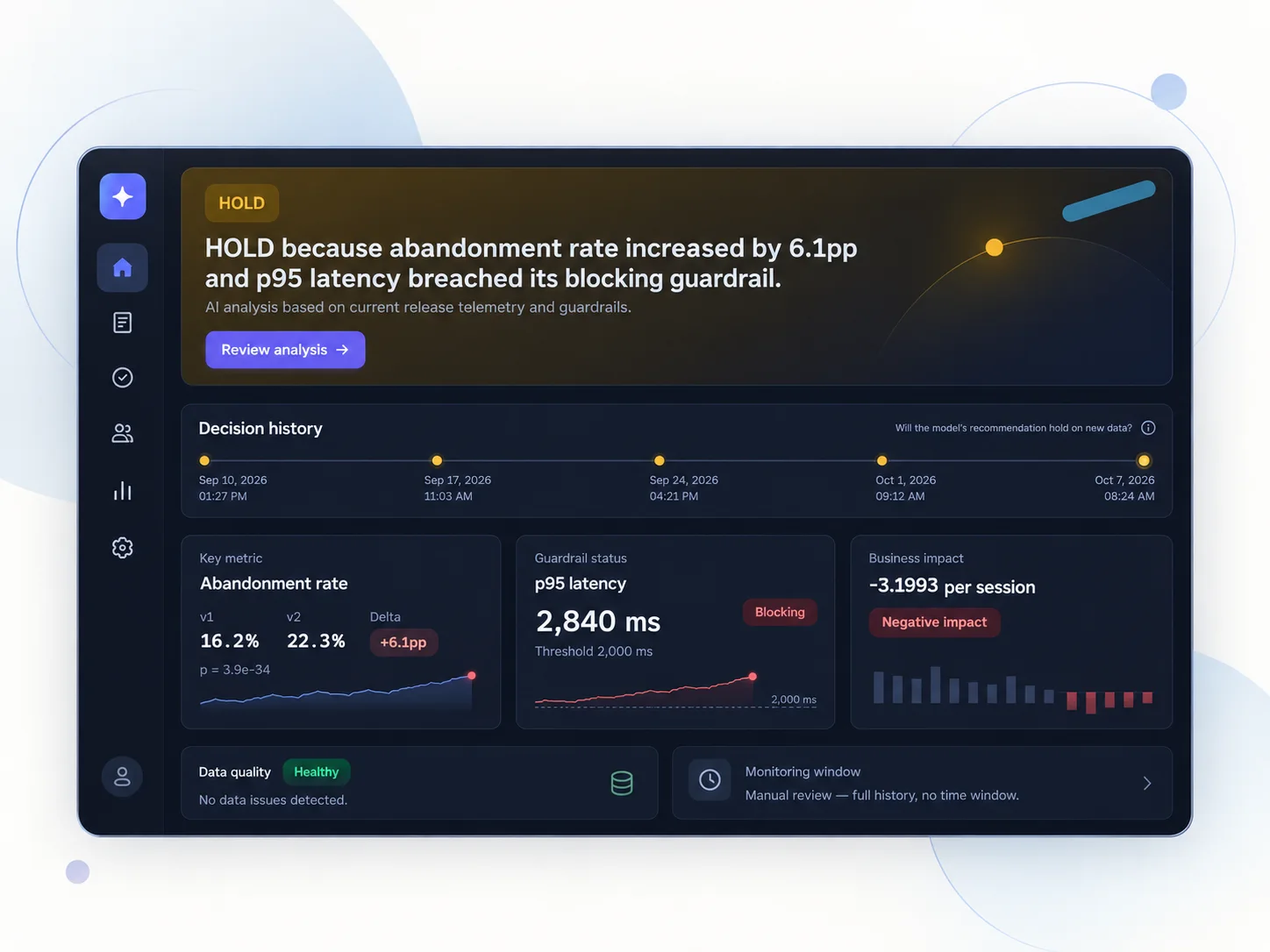Select the Sep 24, 2026 timeline marker
The height and width of the screenshot is (952, 1270).
(x=660, y=460)
